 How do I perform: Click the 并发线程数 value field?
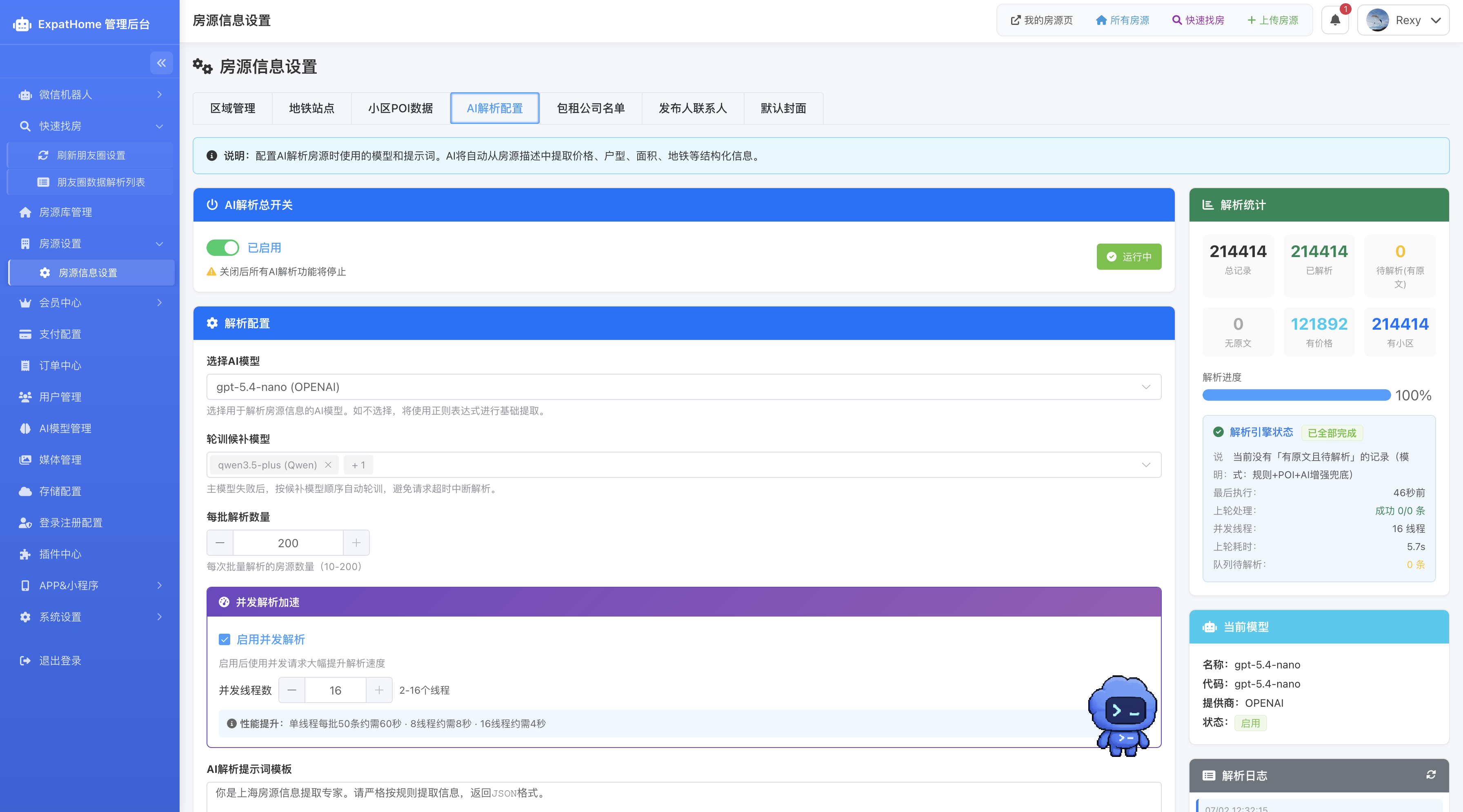[336, 690]
